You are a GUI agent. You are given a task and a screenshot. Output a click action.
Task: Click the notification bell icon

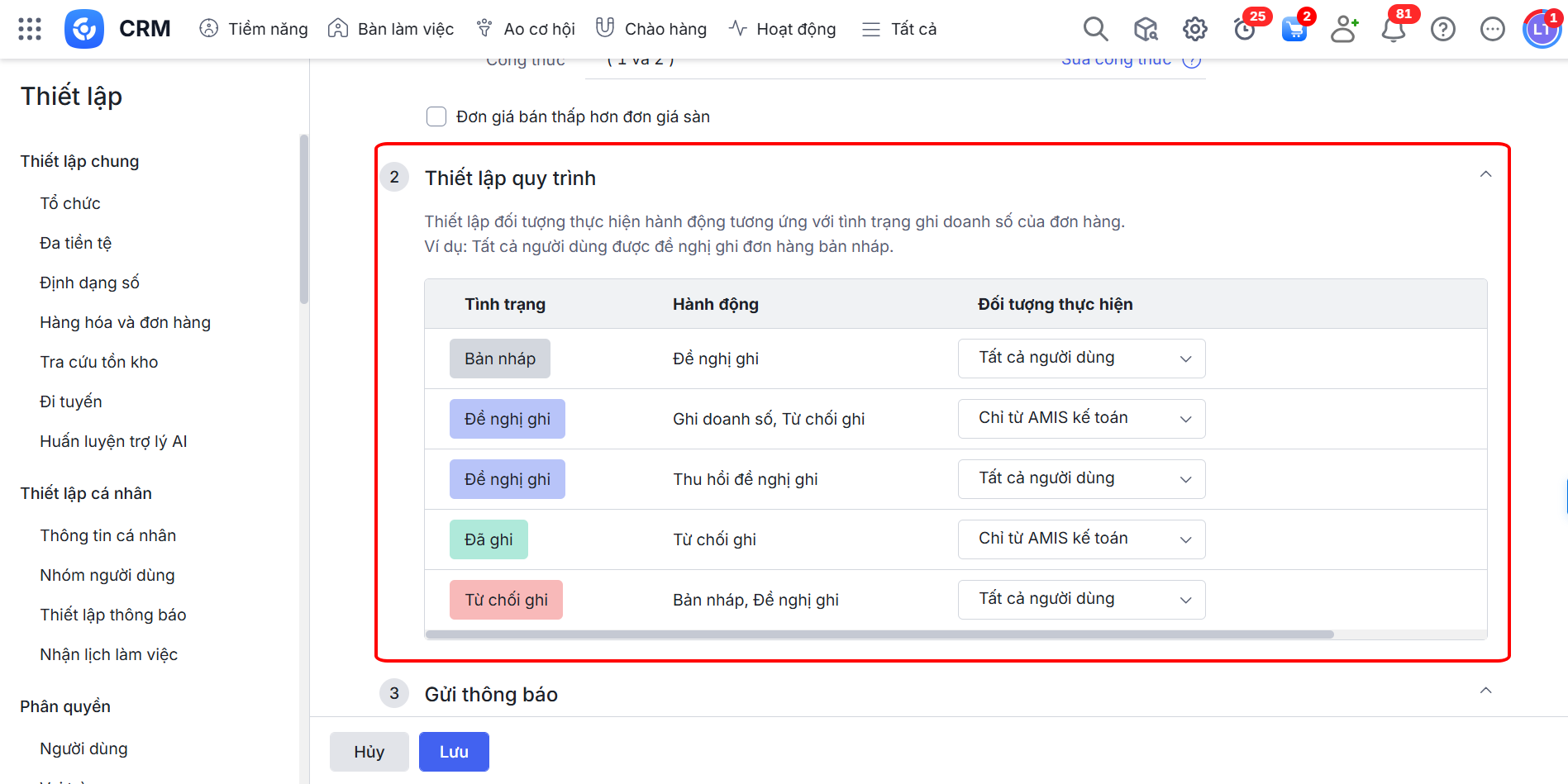1394,31
